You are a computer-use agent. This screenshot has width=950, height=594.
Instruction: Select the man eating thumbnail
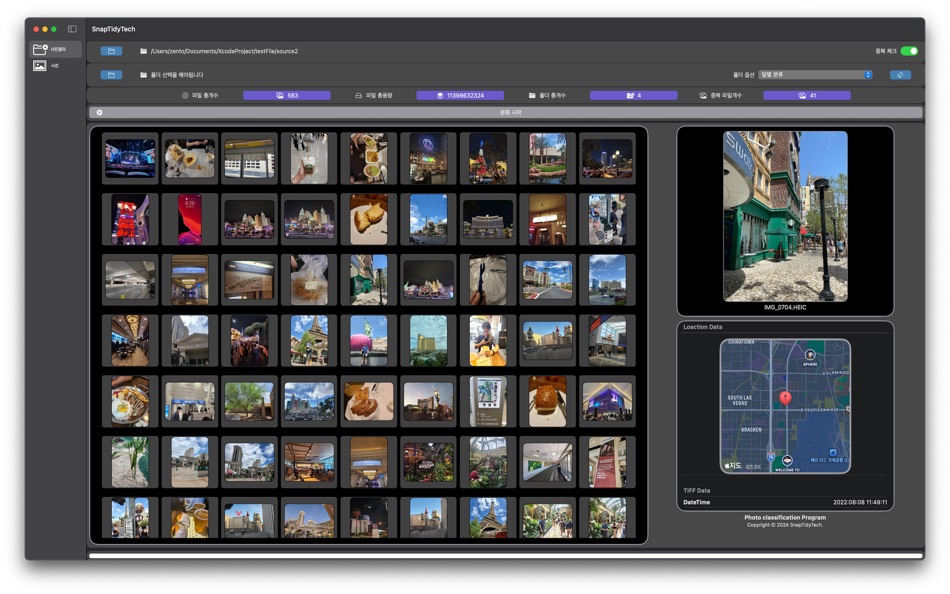[x=488, y=341]
